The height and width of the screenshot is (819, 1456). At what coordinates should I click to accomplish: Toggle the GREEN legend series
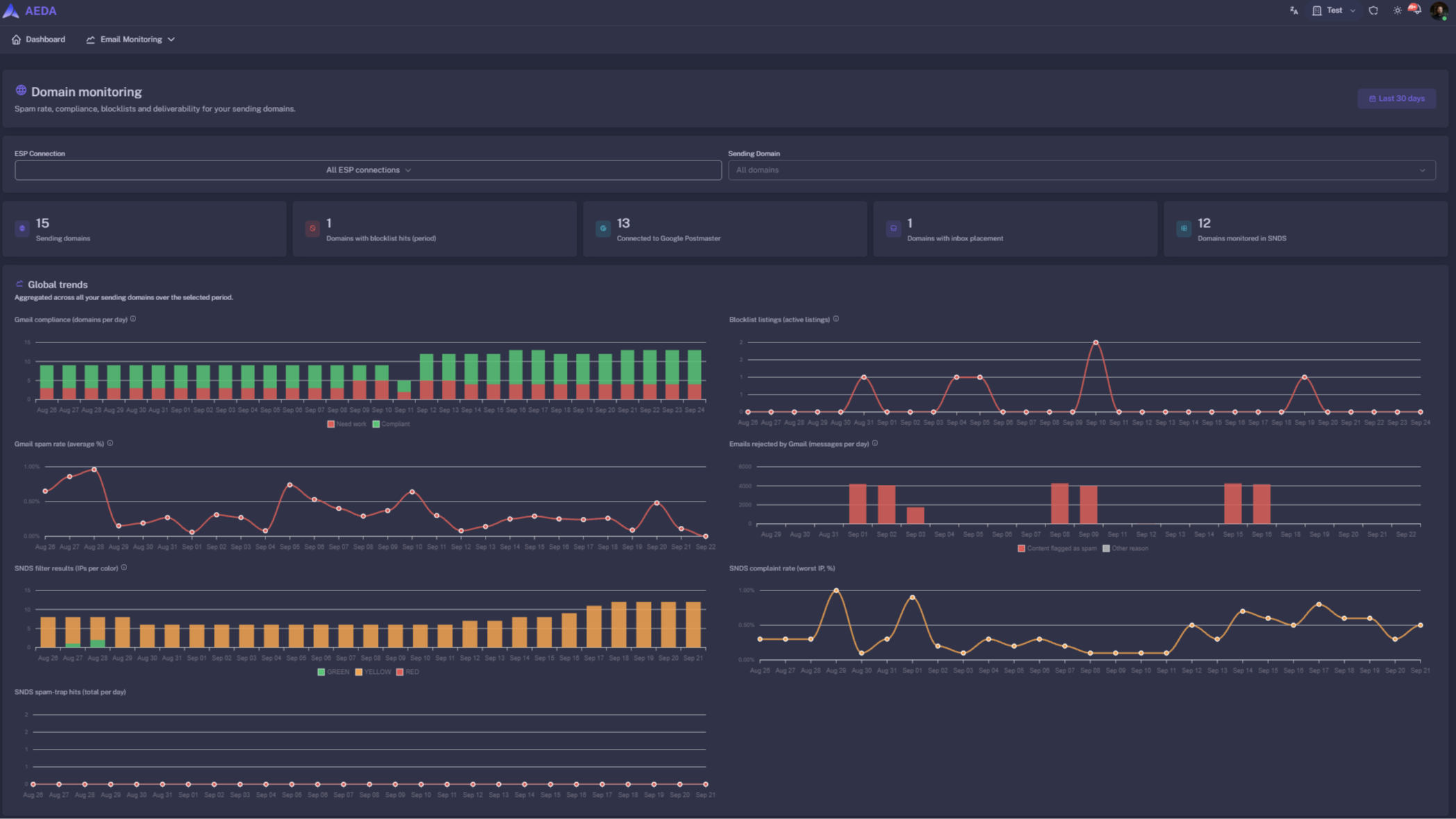click(x=333, y=672)
